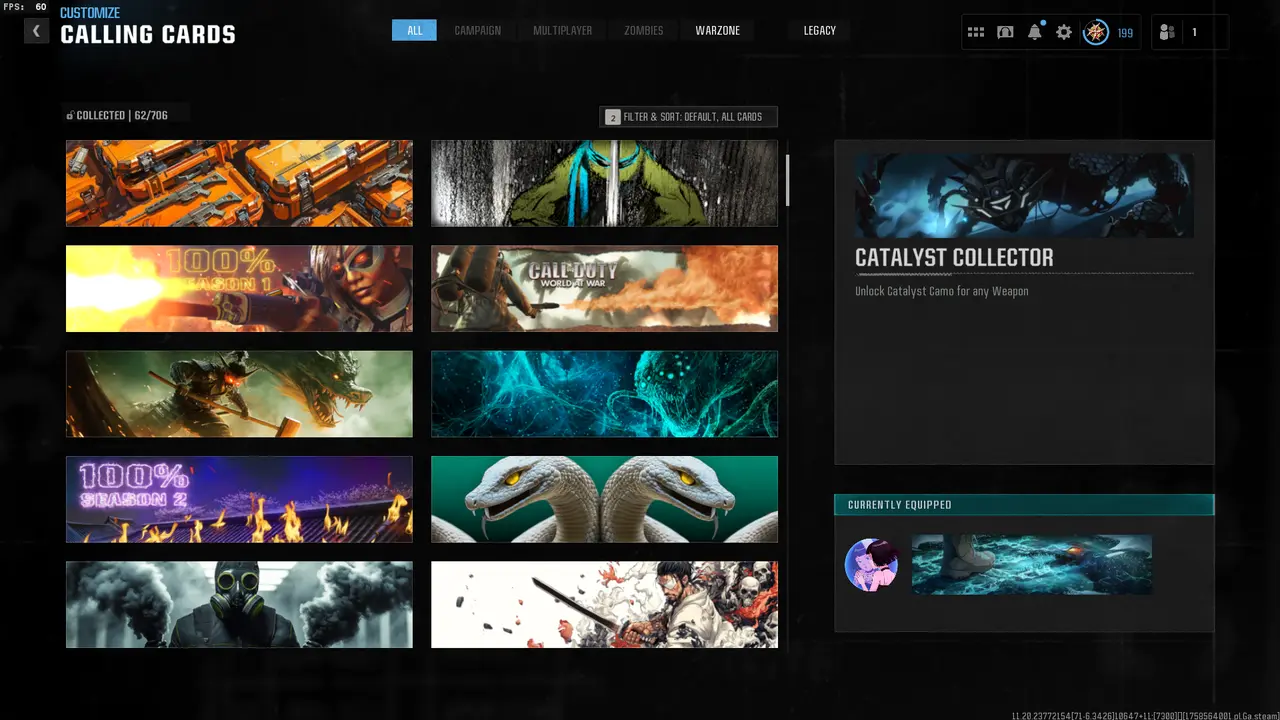Click the player level 199 number
Screen dimensions: 1280x720
[x=1125, y=33]
